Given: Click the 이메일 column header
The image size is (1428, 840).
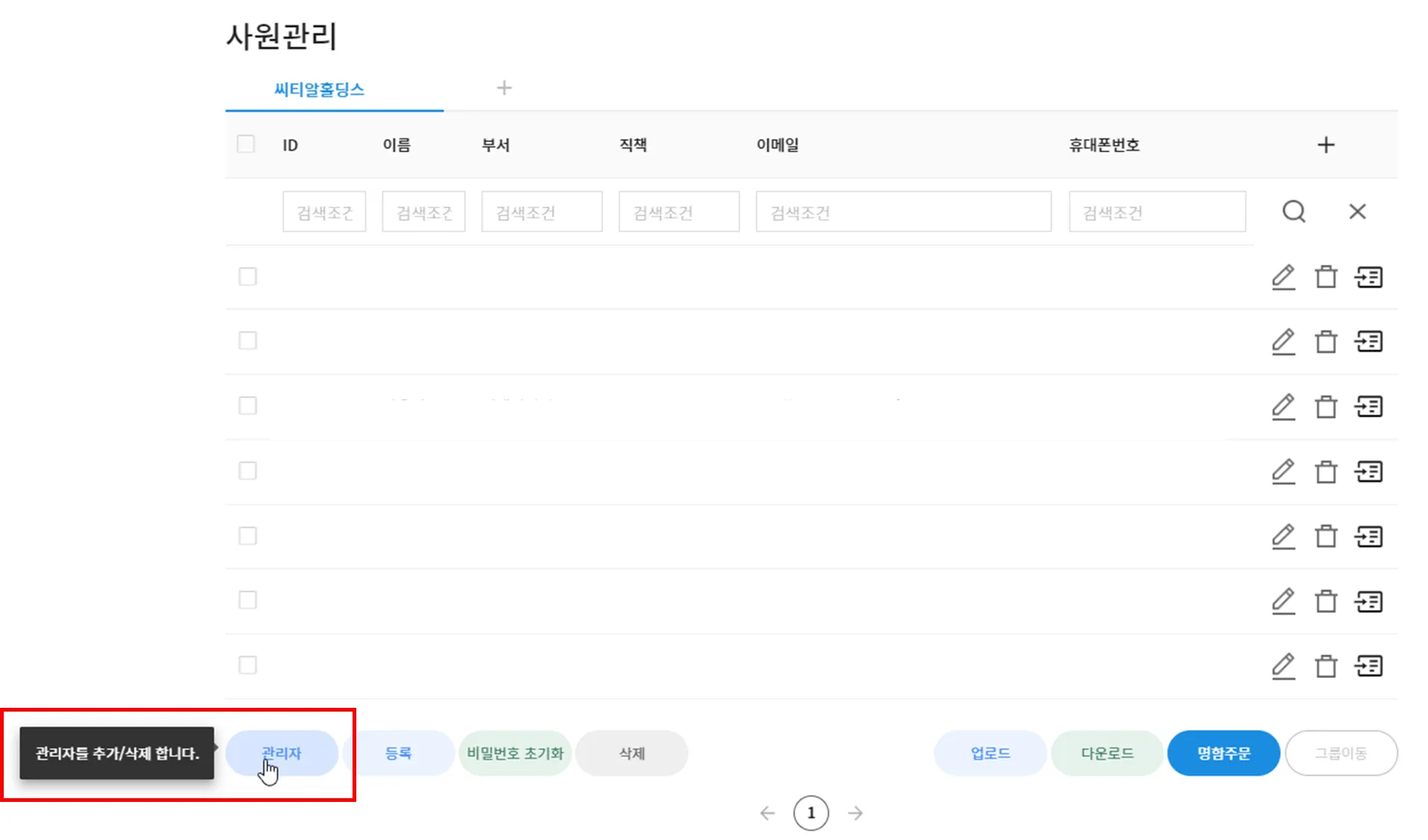Looking at the screenshot, I should [x=777, y=145].
